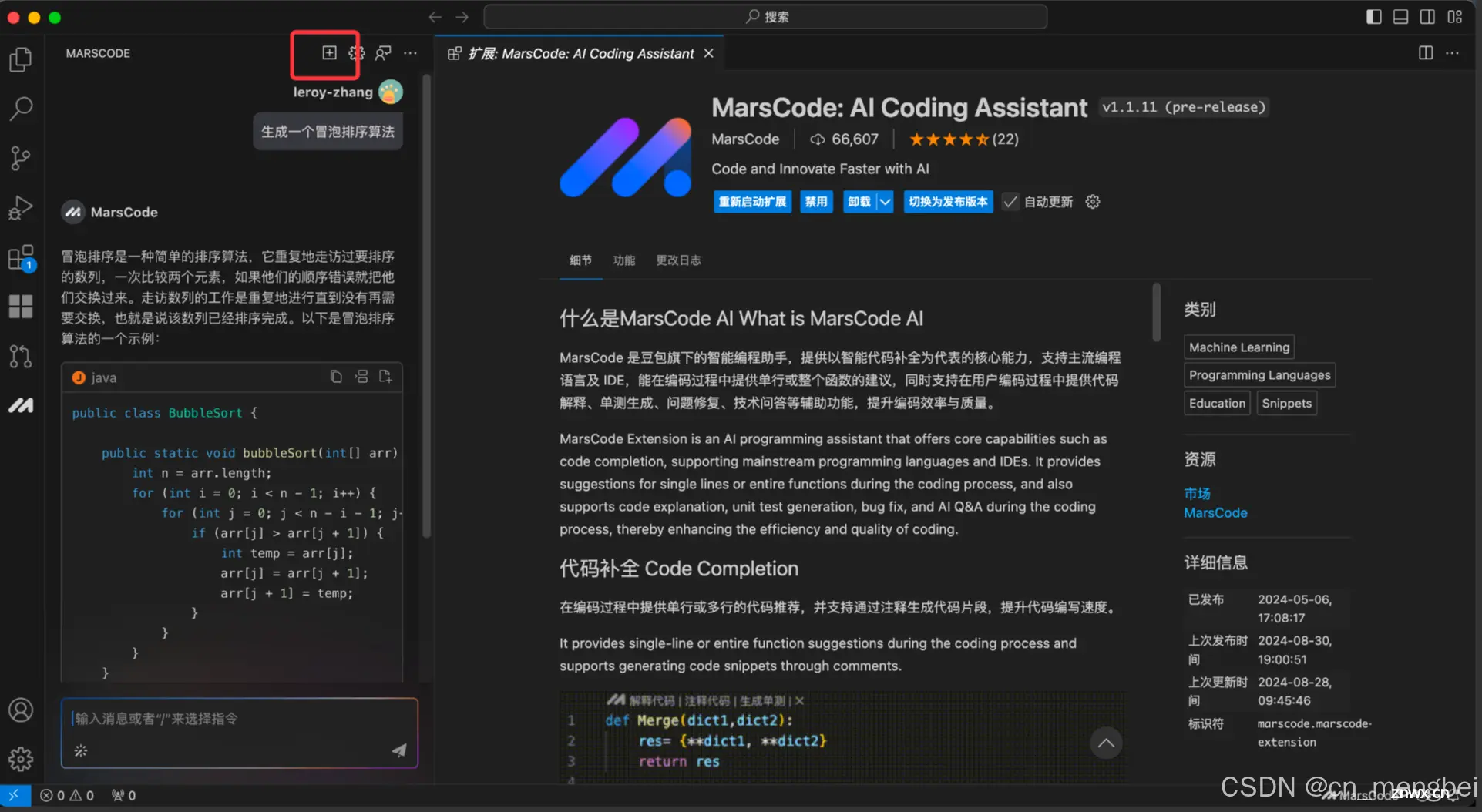Open the remote window status bar icon

[x=15, y=795]
